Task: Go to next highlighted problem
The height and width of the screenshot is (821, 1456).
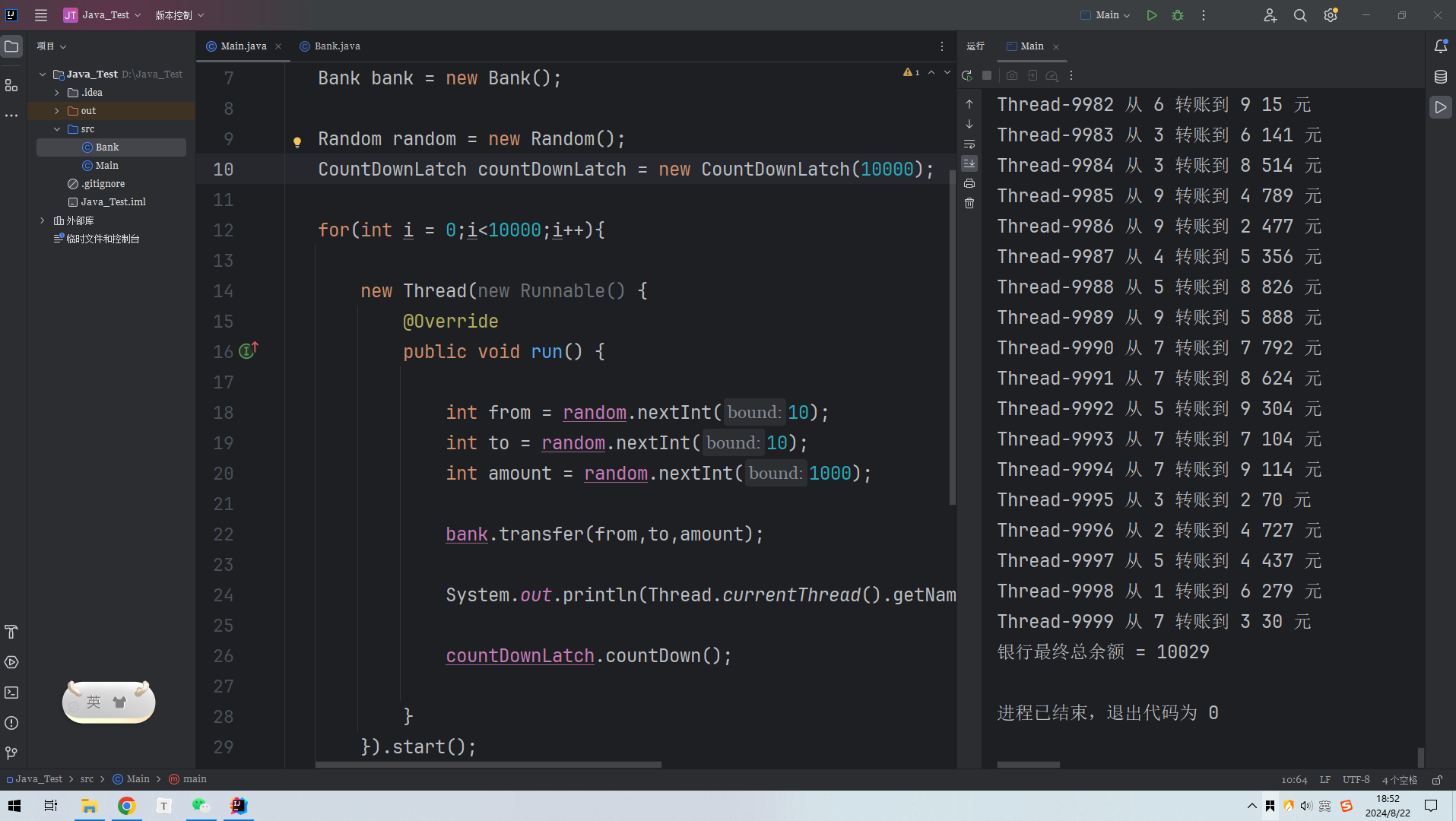Action: 947,72
